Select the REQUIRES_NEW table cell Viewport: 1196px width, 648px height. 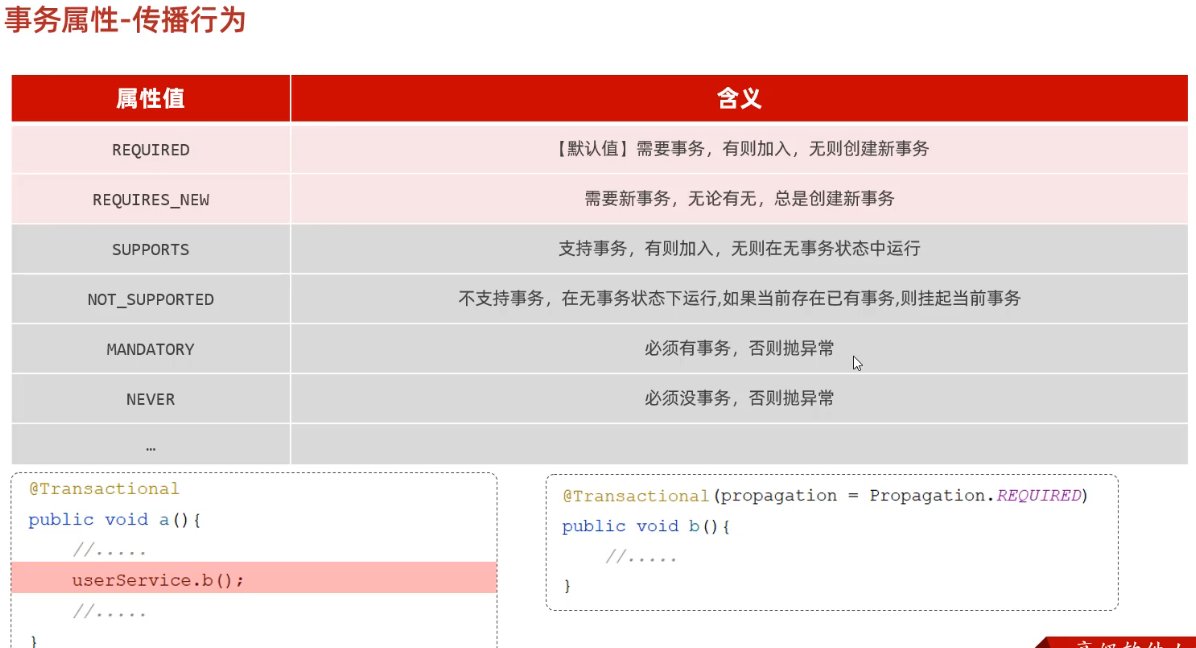click(x=150, y=200)
